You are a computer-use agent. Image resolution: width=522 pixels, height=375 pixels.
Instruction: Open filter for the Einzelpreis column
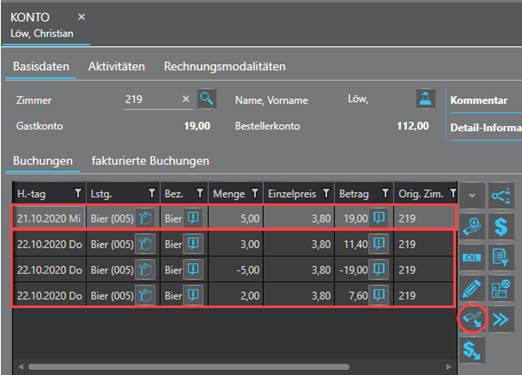326,193
